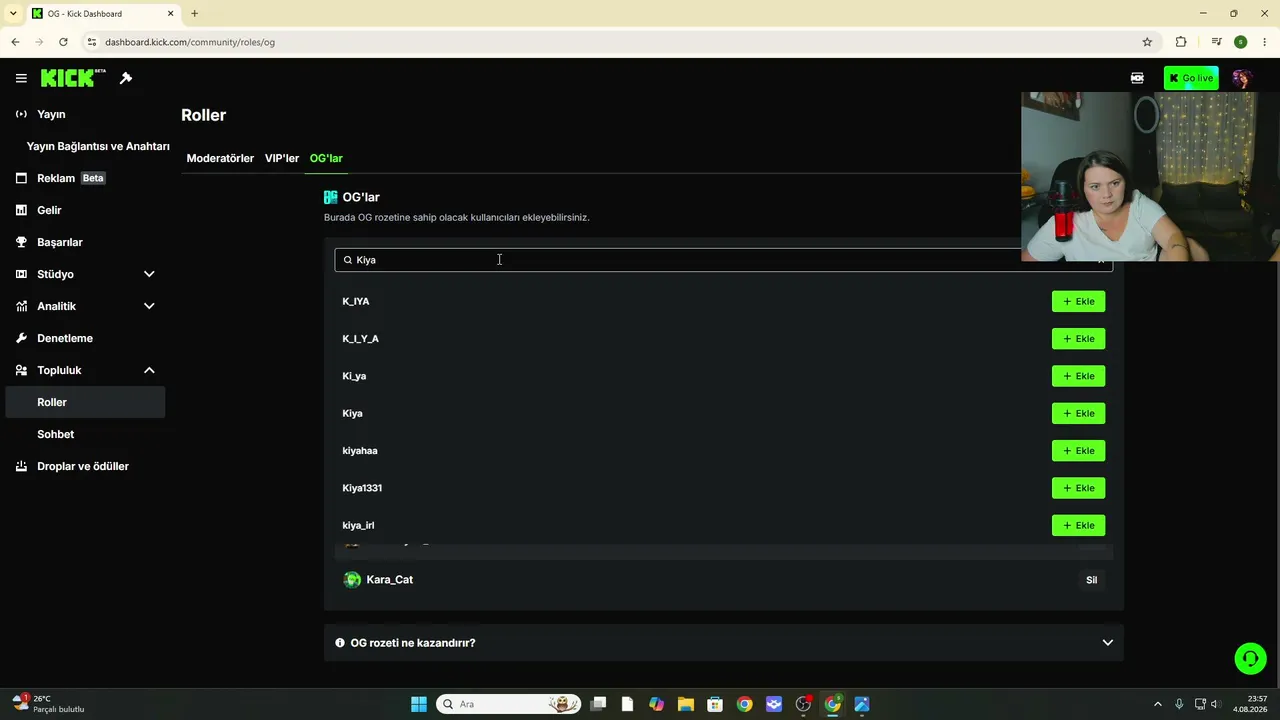Switch to the VIP'ler tab
This screenshot has width=1280, height=720.
(x=282, y=158)
